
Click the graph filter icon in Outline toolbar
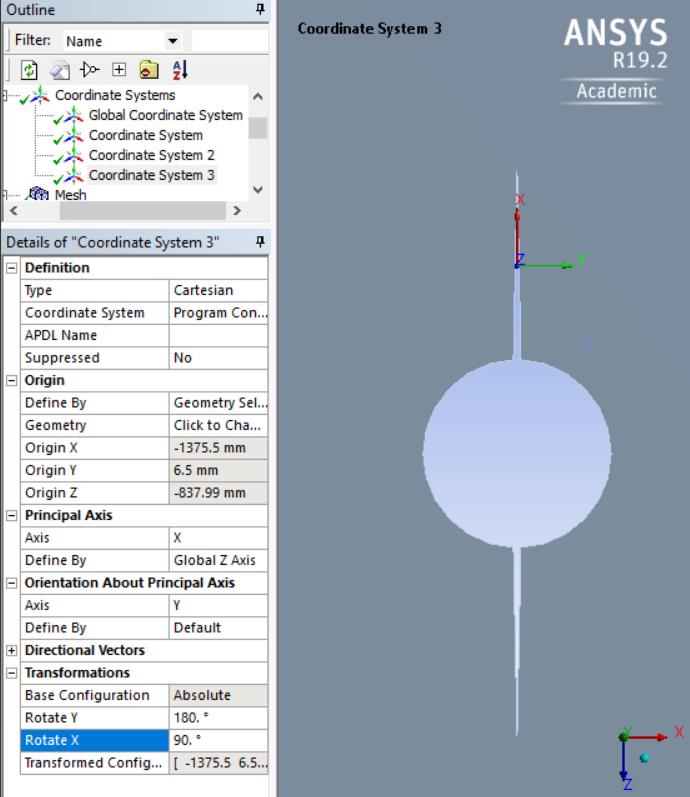(x=89, y=70)
